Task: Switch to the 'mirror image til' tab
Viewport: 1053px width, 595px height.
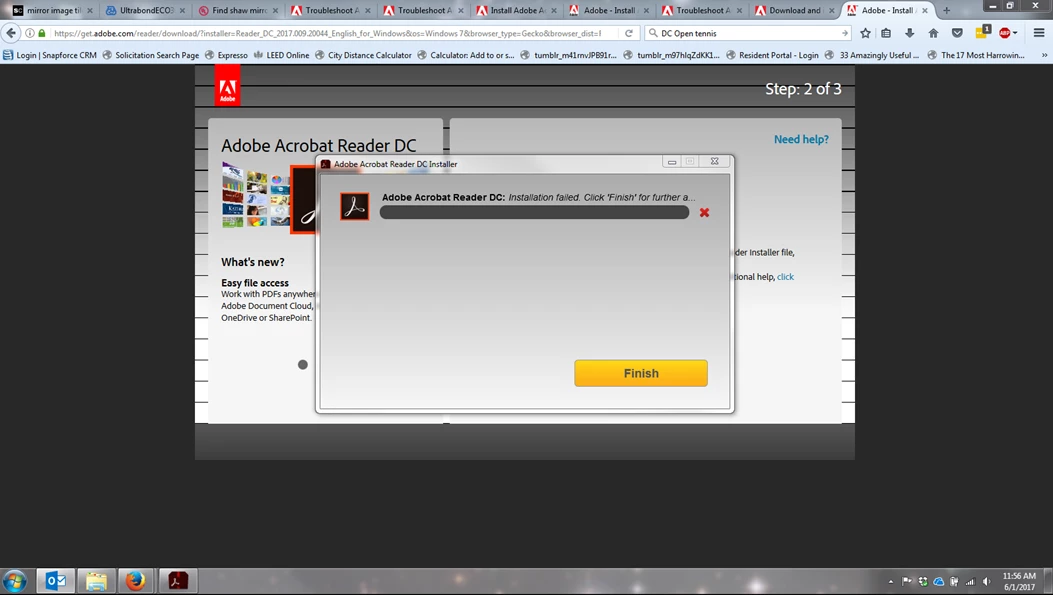Action: click(52, 10)
